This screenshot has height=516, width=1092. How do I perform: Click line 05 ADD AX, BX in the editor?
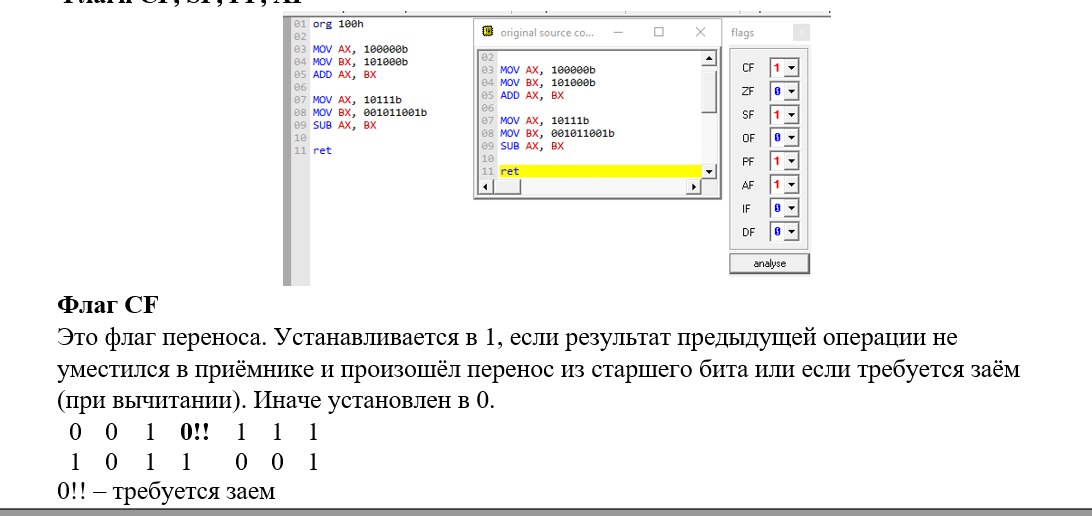coord(344,75)
